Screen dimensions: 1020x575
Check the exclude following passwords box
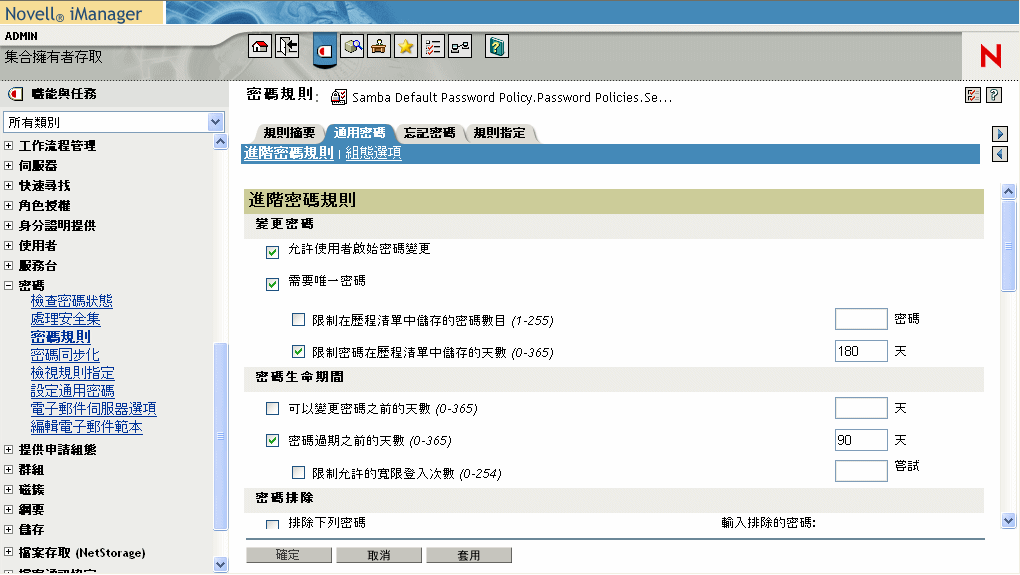[x=273, y=524]
